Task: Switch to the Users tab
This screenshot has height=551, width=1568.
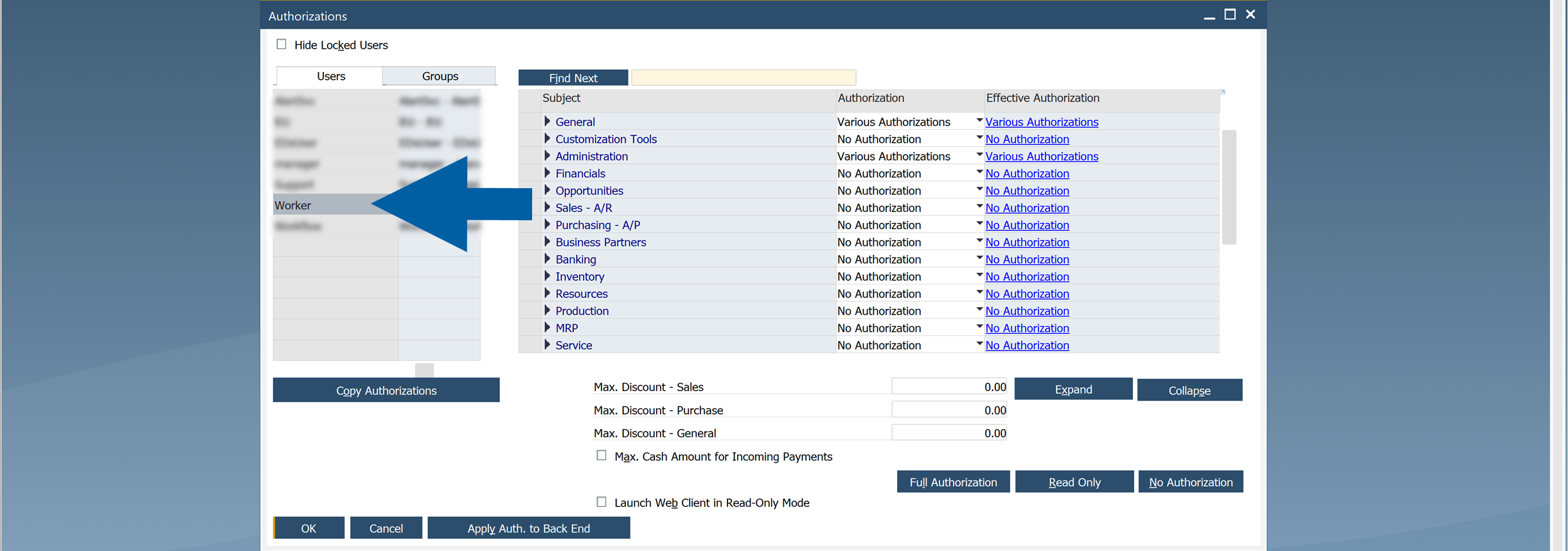Action: pos(330,76)
